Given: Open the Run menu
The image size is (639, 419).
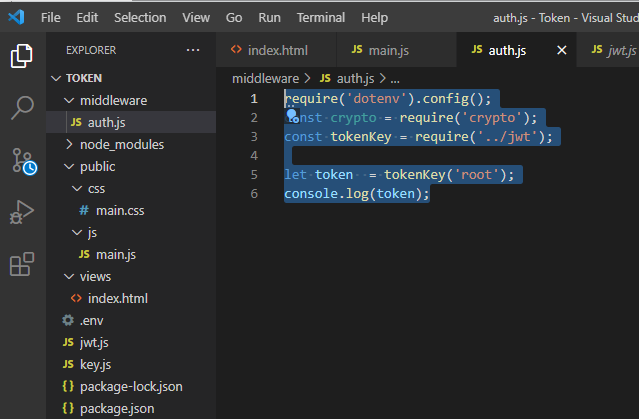Looking at the screenshot, I should [x=269, y=18].
